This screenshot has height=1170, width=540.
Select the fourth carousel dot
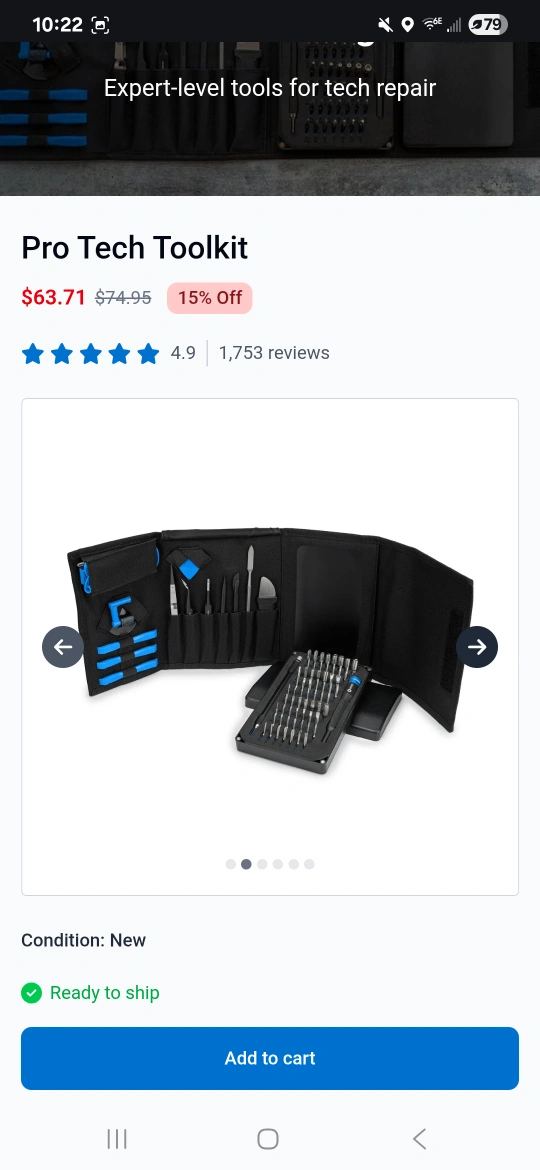click(277, 864)
